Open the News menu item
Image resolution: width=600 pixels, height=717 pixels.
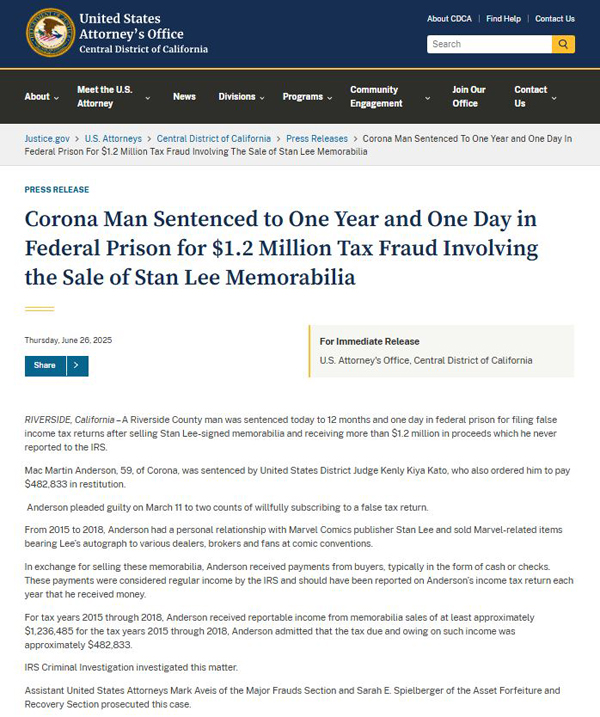[x=184, y=97]
